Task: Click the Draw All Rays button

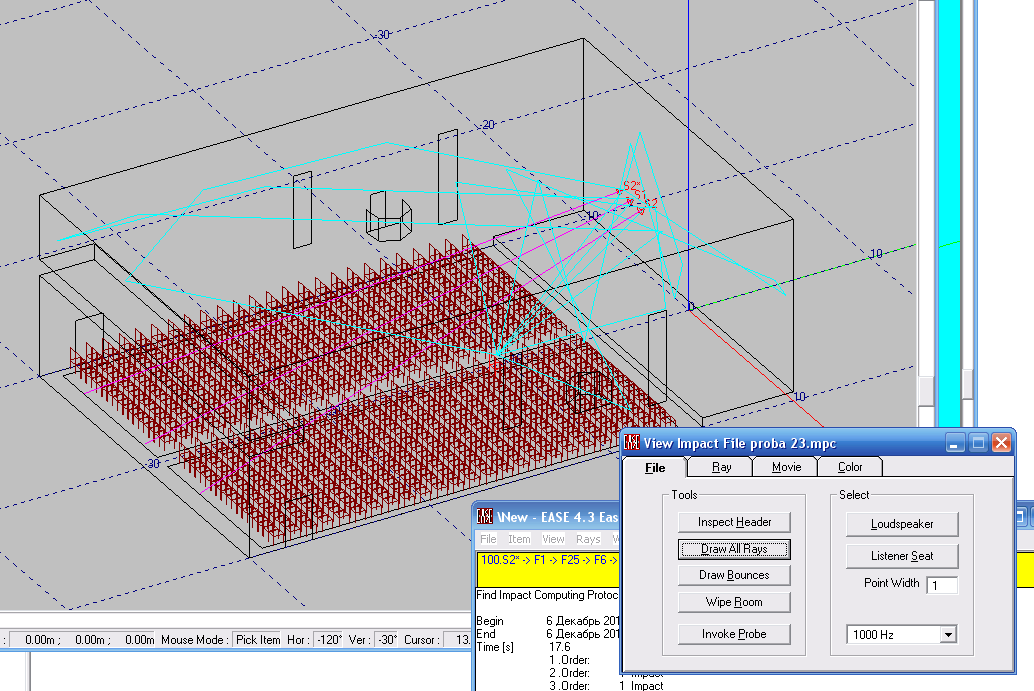Action: (x=734, y=549)
